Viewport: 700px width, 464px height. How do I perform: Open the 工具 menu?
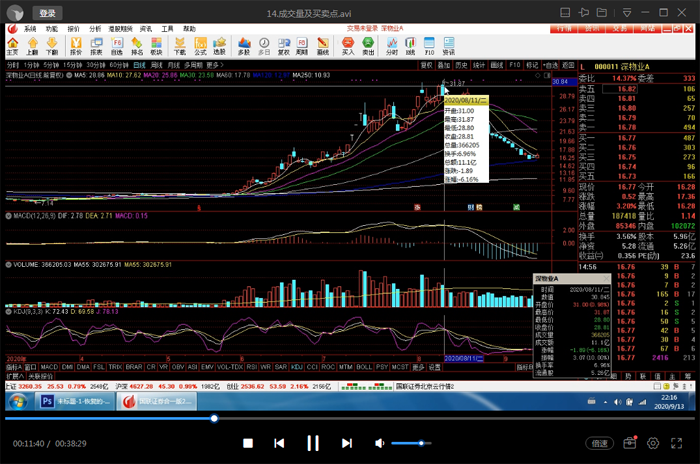167,29
